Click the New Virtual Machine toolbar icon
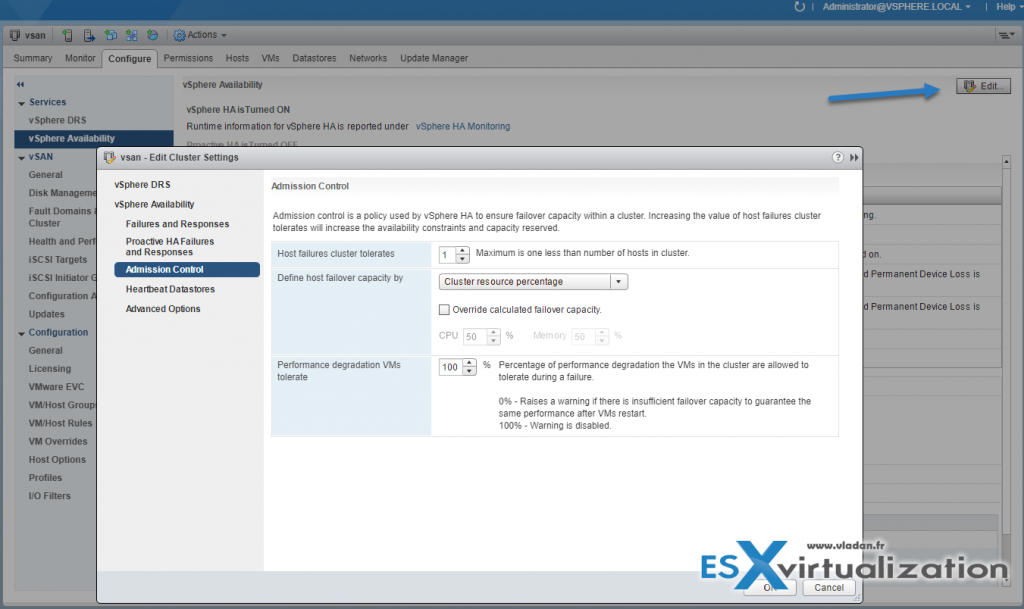The width and height of the screenshot is (1024, 609). (x=110, y=35)
